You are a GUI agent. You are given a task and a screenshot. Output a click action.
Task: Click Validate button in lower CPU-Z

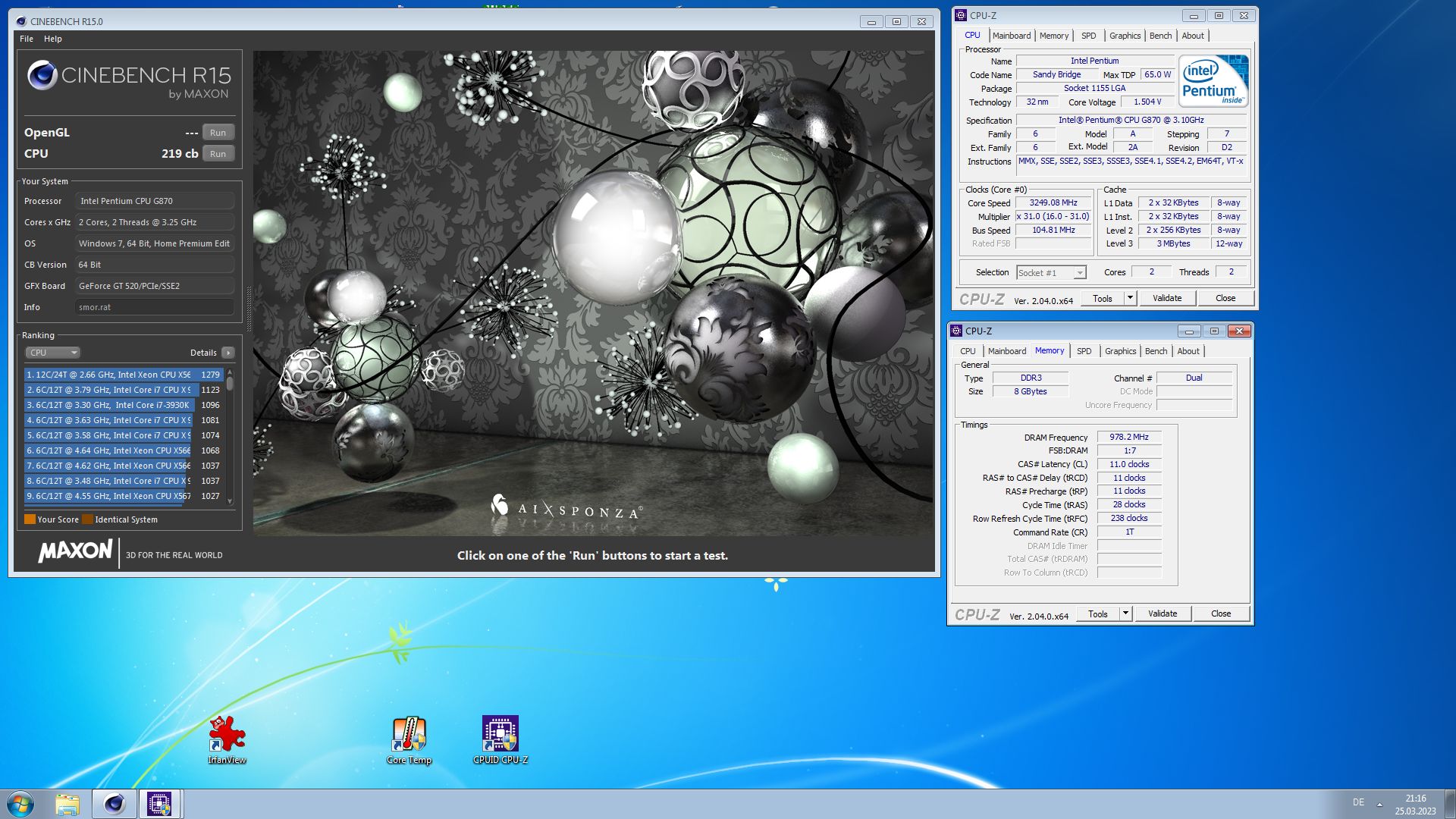click(1163, 613)
